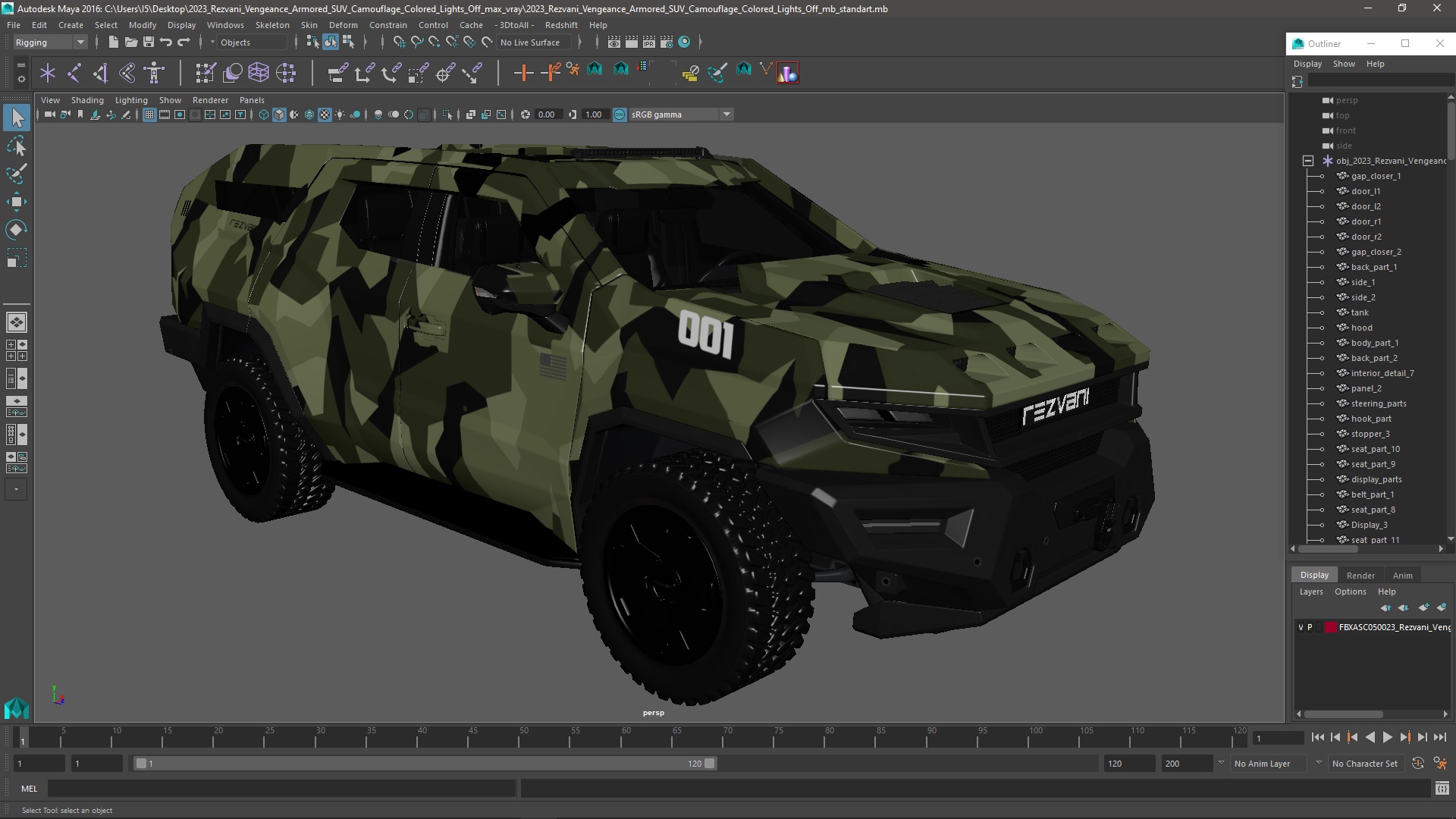
Task: Click the Redo arrow icon
Action: coord(184,42)
